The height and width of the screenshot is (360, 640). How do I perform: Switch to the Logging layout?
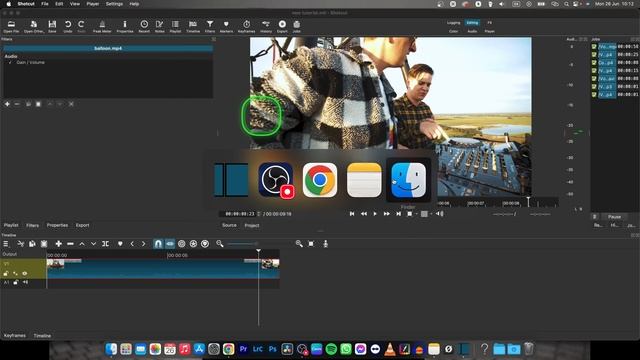[453, 23]
